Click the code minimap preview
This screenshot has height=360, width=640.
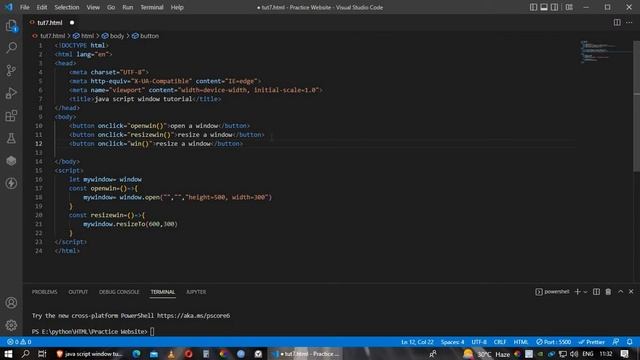(x=605, y=52)
